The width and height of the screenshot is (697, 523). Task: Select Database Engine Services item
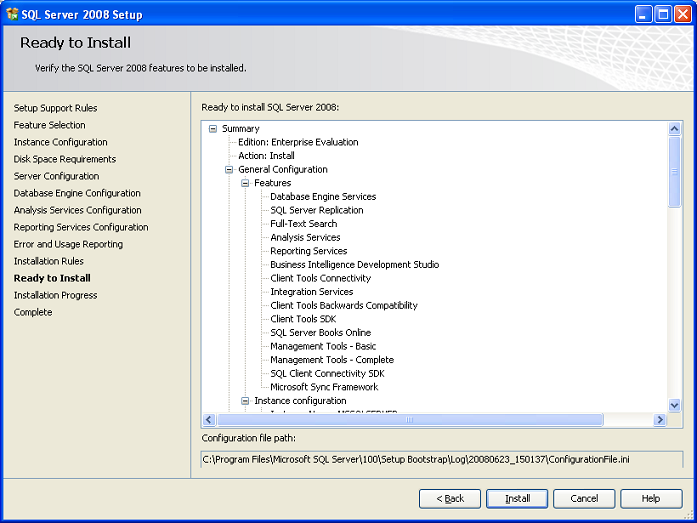323,197
